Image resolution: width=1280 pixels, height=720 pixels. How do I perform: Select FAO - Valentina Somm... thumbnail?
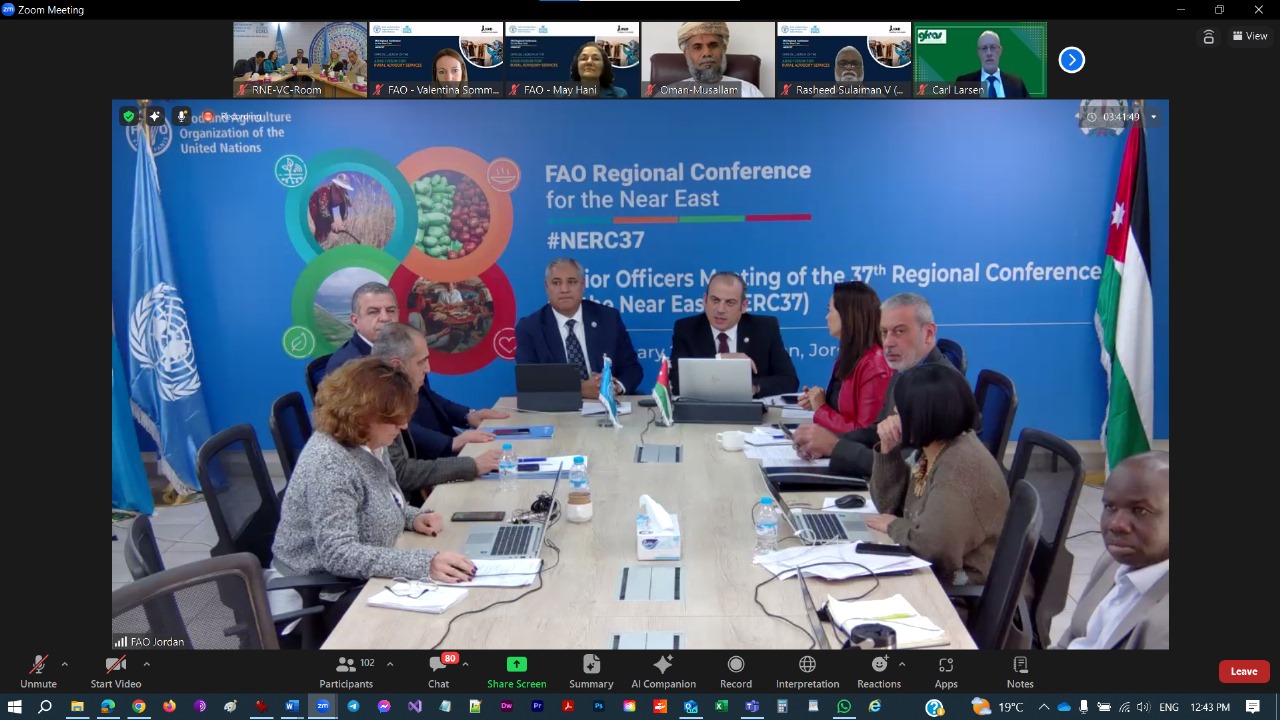point(436,60)
